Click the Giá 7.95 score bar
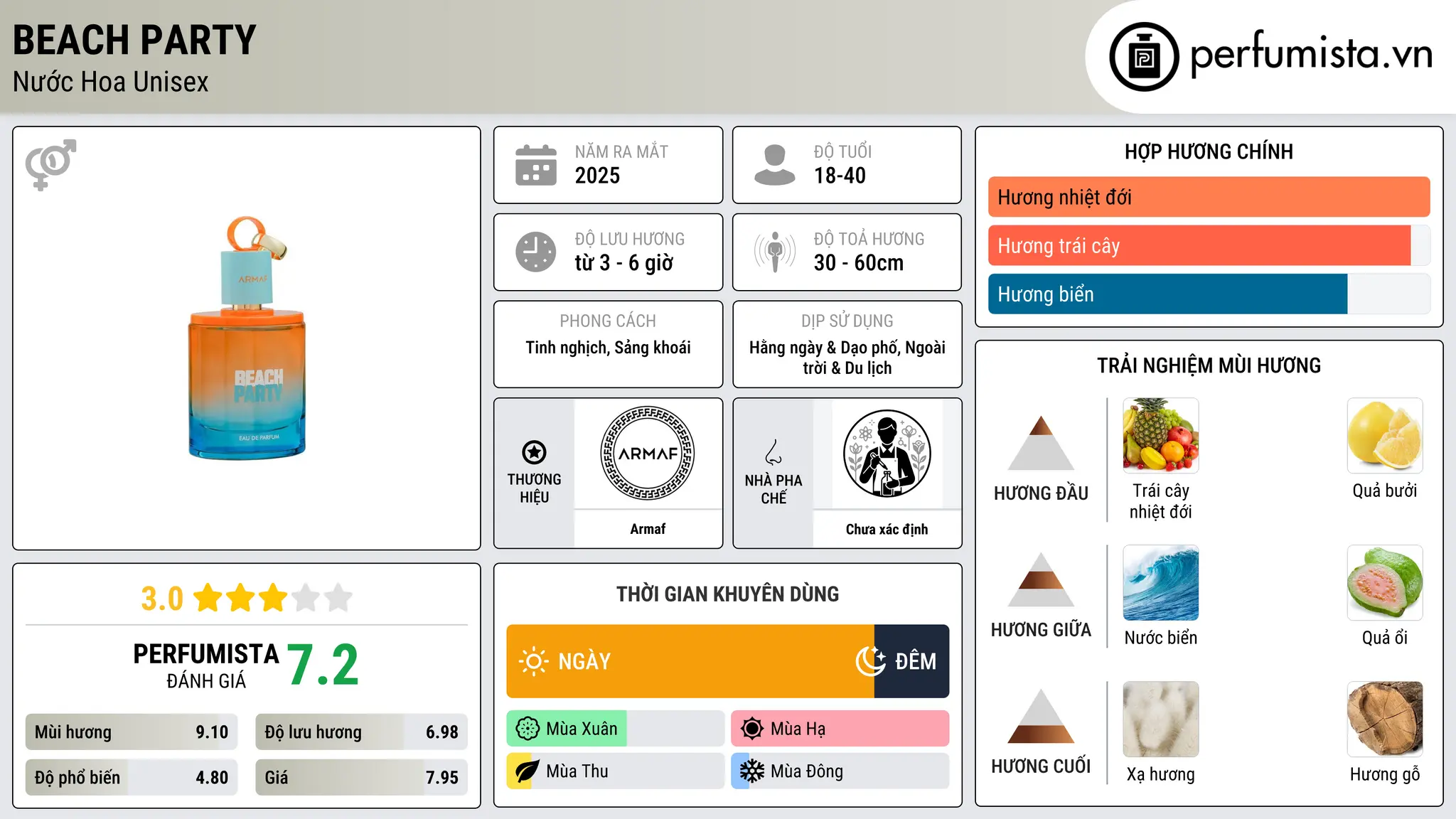The width and height of the screenshot is (1456, 819). [361, 777]
